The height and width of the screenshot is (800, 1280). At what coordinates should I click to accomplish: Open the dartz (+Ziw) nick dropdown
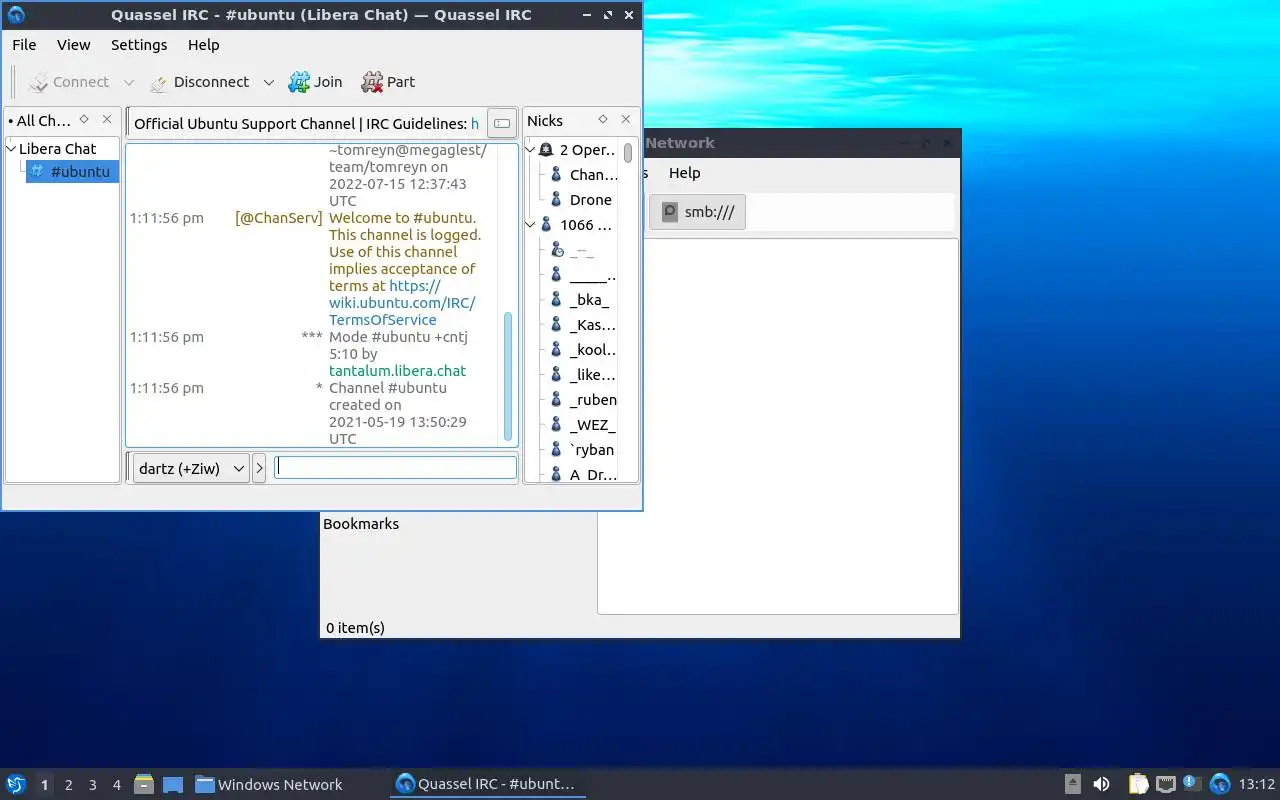[191, 468]
